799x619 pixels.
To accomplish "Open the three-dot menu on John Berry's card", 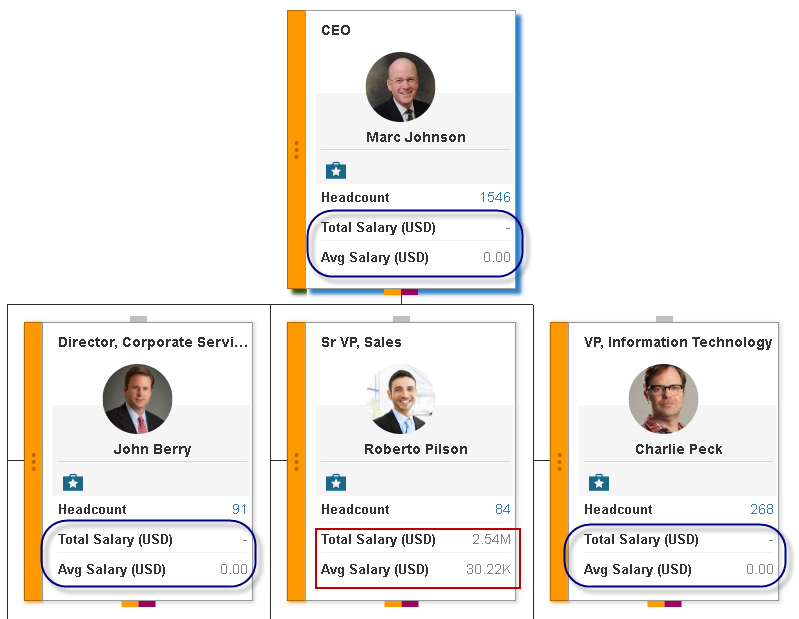I will (x=34, y=462).
